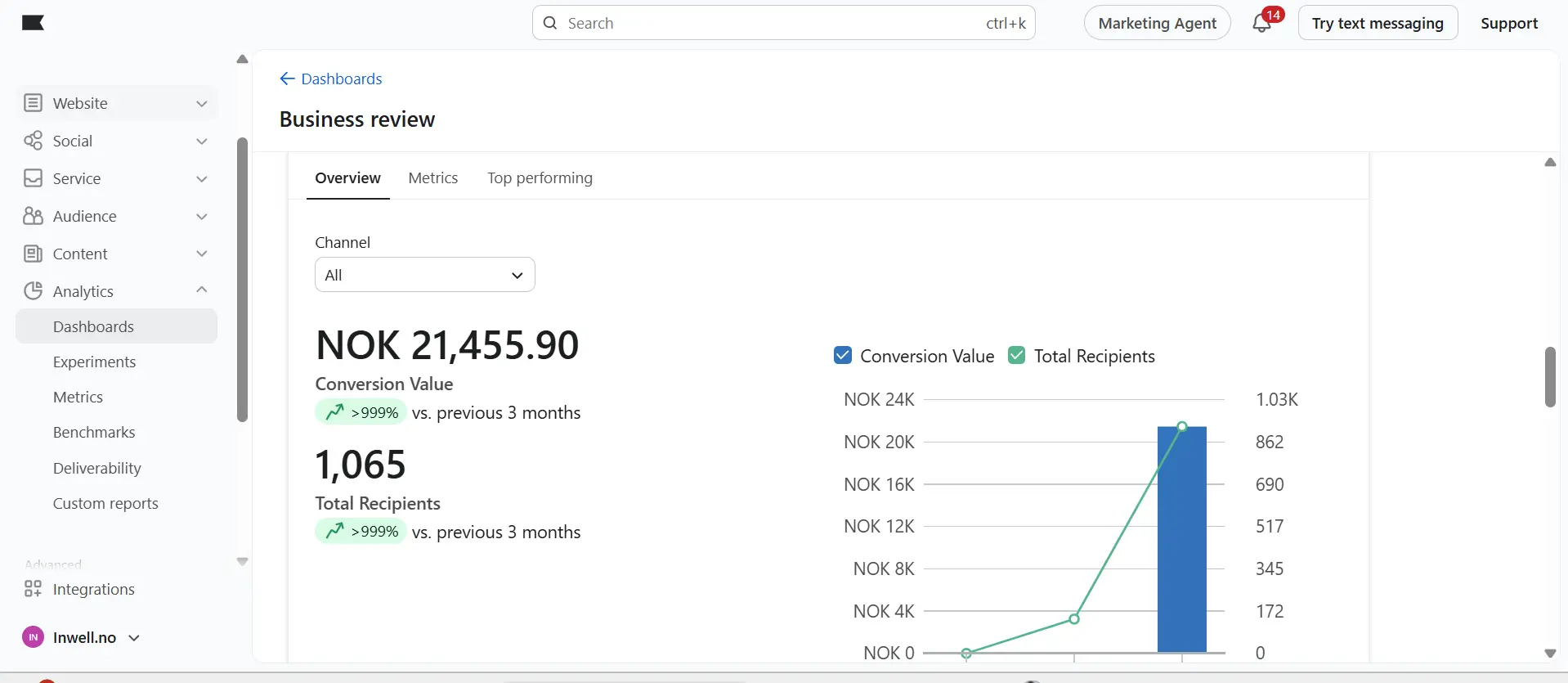Click the Website sidebar icon
This screenshot has width=1568, height=683.
click(33, 103)
